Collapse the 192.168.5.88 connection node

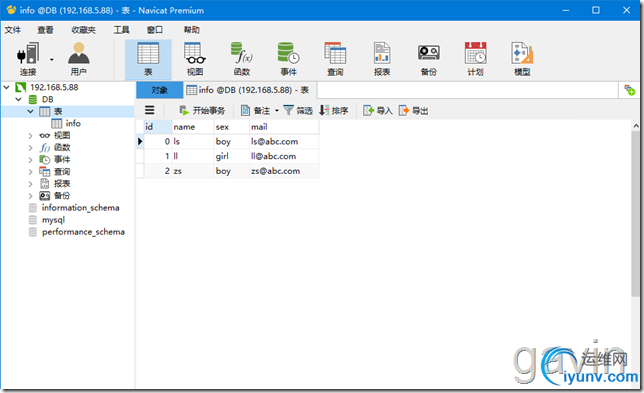click(x=7, y=87)
